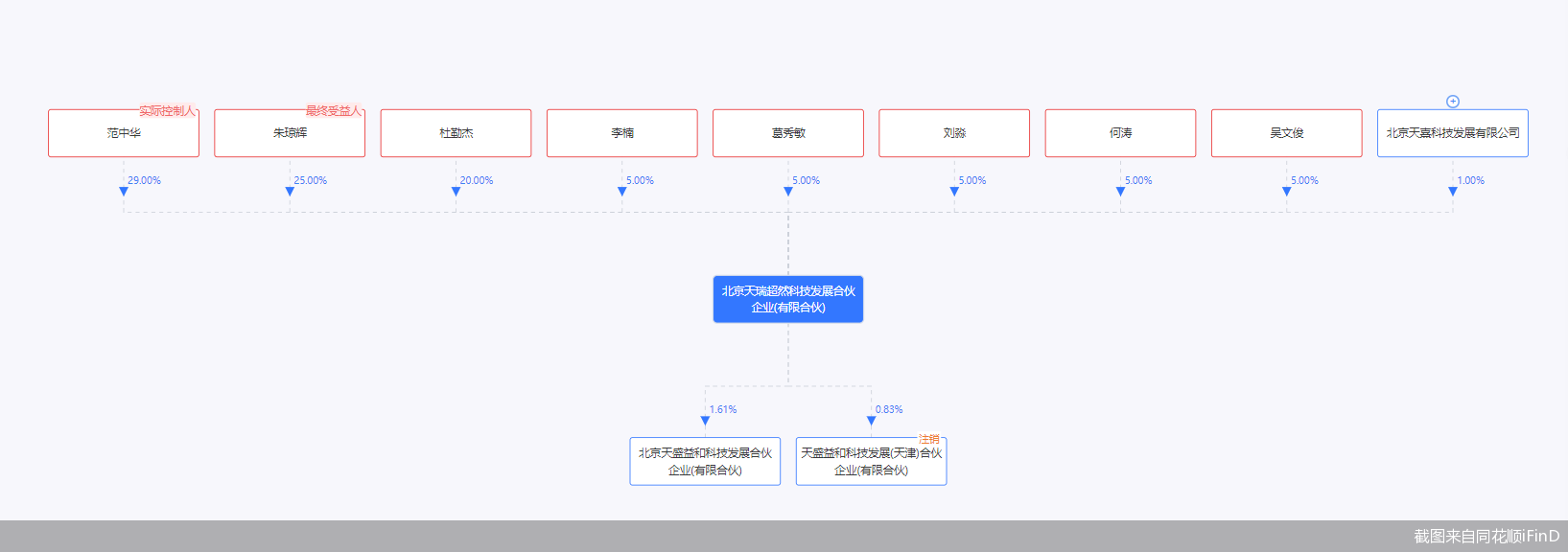Choose the 葛秀敏 shareholder box
1568x552 pixels.
coord(788,133)
